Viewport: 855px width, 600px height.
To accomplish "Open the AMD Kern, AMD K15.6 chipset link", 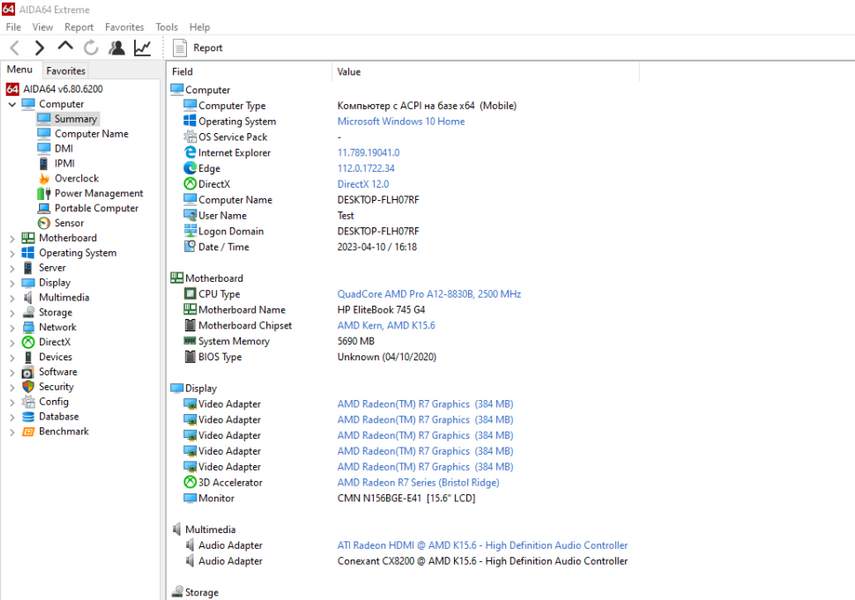I will [386, 325].
